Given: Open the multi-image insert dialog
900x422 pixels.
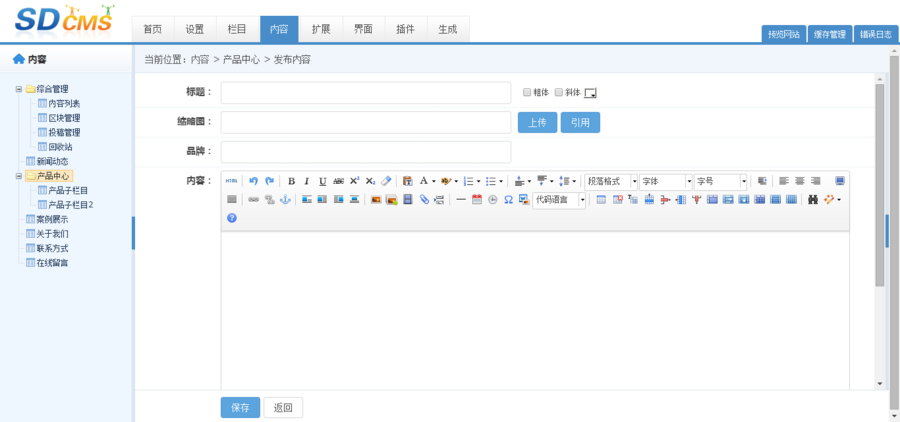Looking at the screenshot, I should pos(391,199).
